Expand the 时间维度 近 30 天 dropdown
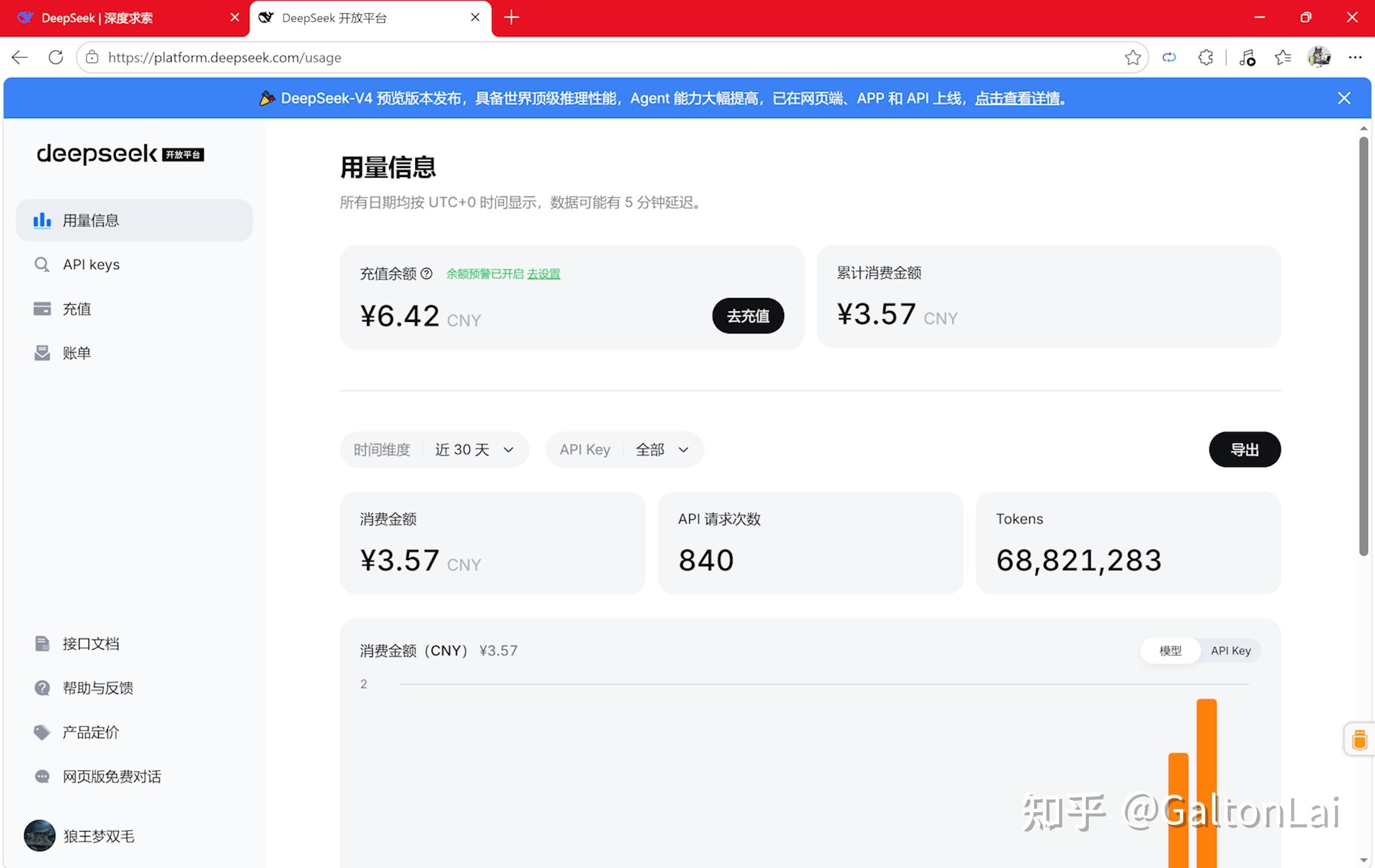The width and height of the screenshot is (1375, 868). pos(435,449)
